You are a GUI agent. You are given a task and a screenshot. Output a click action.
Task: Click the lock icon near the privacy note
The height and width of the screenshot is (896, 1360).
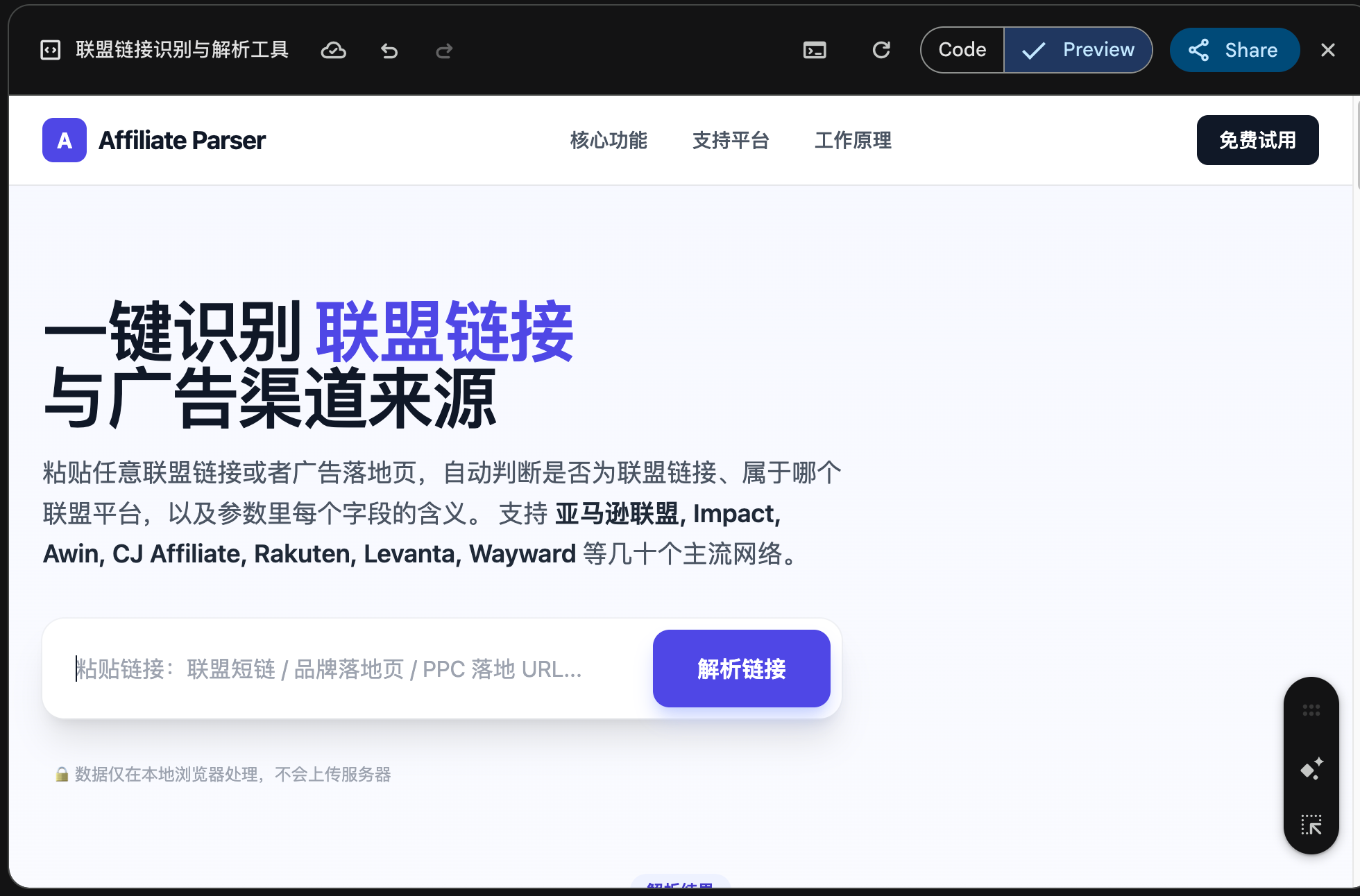[62, 774]
